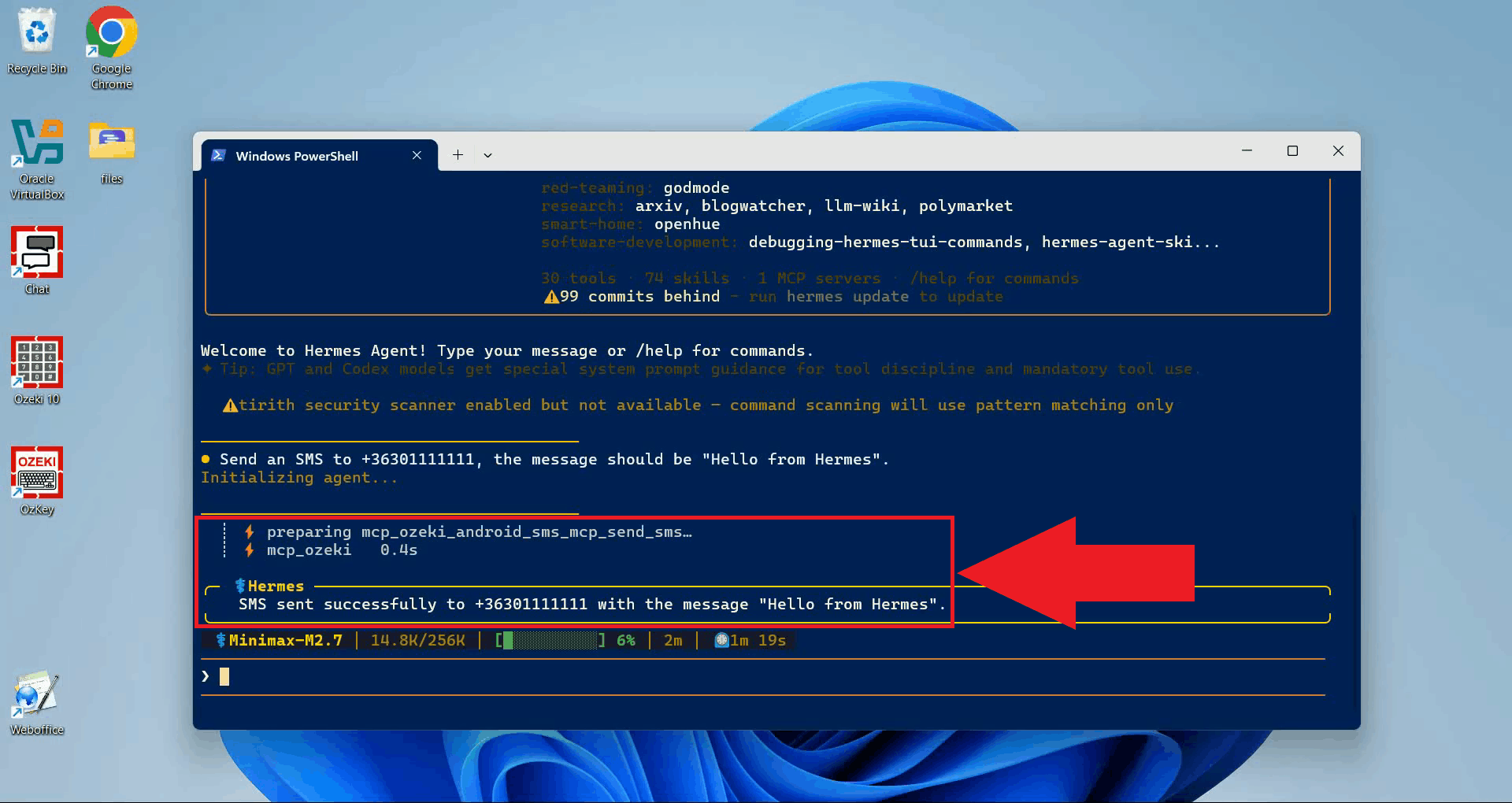The image size is (1512, 803).
Task: Click the lightning icon beside mcp_ozeki
Action: coord(249,550)
